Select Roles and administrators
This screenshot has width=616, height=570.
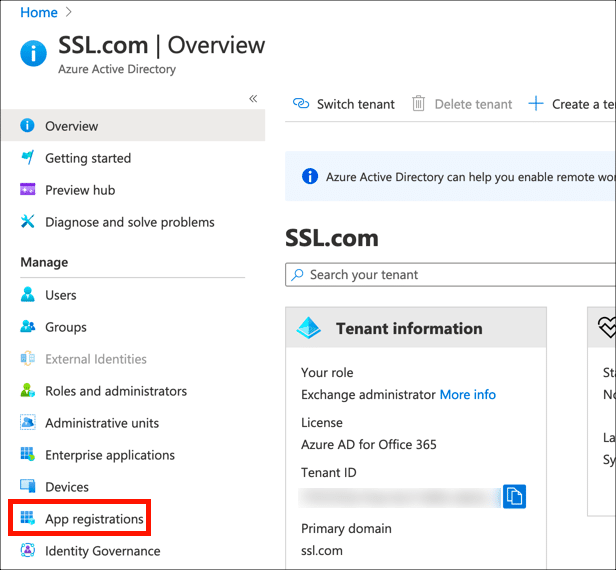click(x=115, y=391)
